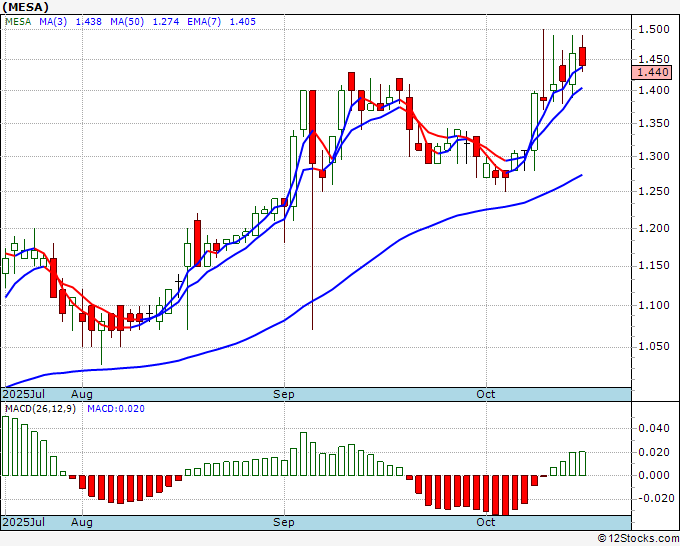
Task: Click Aug on the price chart date axis
Action: [82, 394]
